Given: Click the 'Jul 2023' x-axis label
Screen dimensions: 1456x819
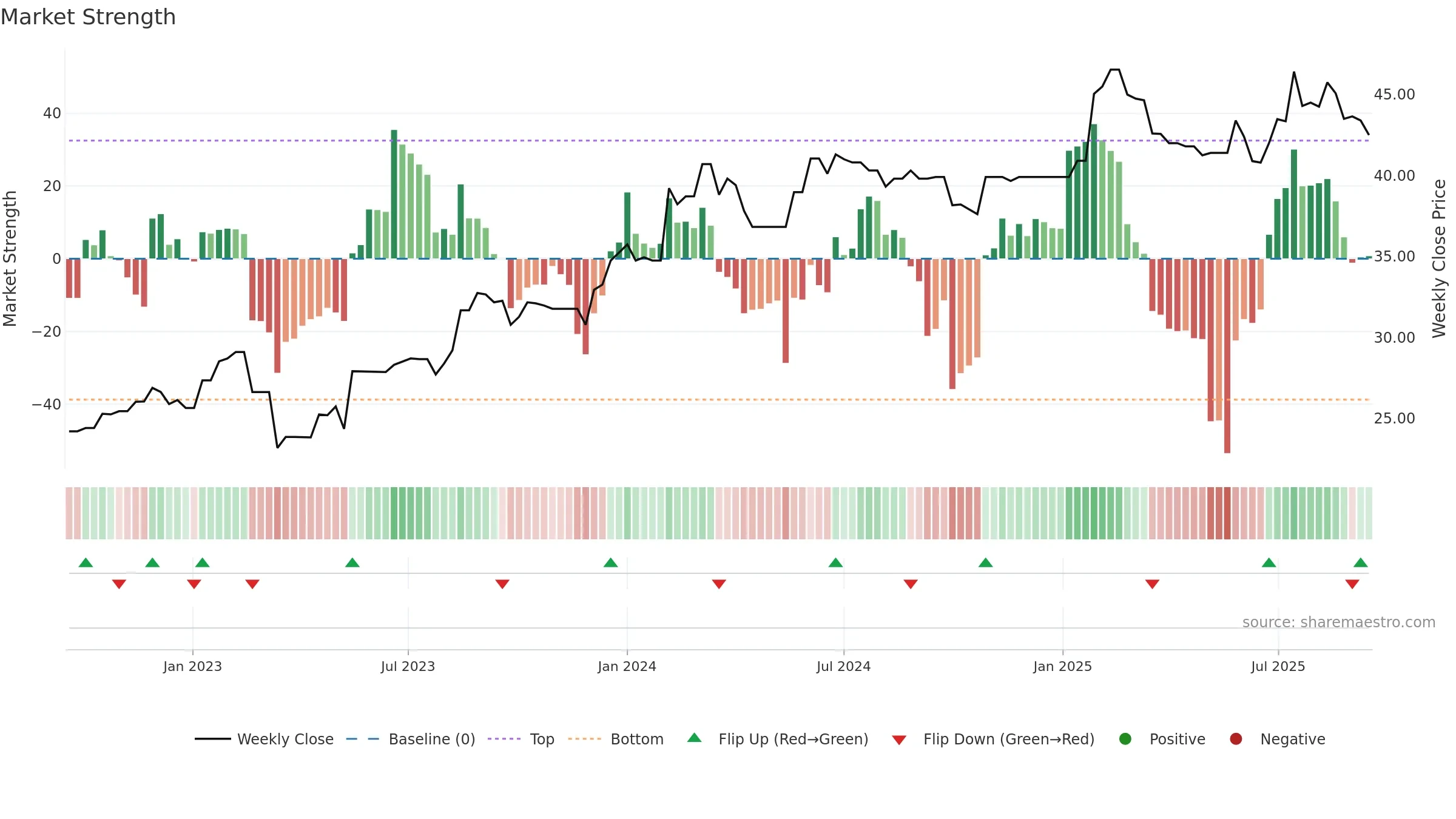Looking at the screenshot, I should (x=408, y=666).
